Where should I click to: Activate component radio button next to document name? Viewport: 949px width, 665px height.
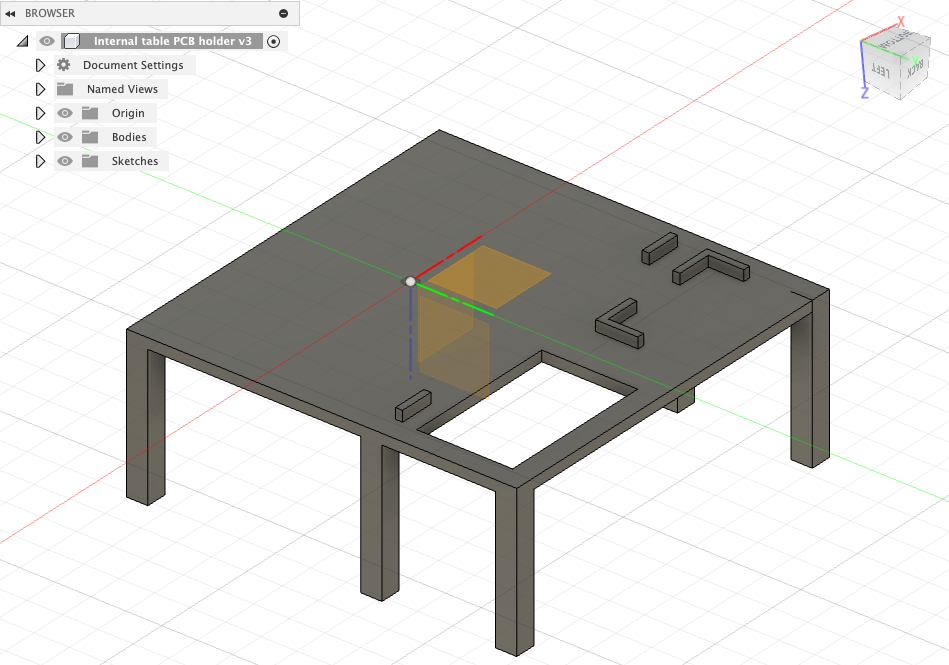[274, 41]
